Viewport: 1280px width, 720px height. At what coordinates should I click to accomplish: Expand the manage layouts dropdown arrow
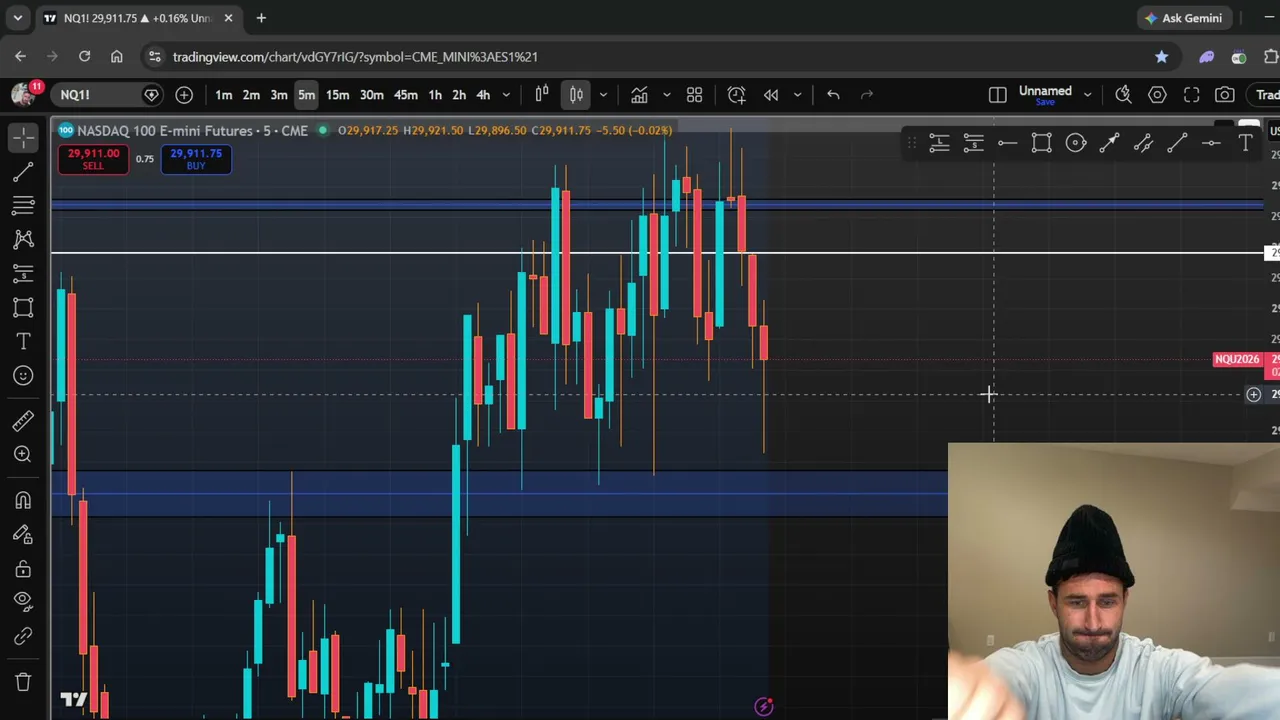click(x=1087, y=95)
